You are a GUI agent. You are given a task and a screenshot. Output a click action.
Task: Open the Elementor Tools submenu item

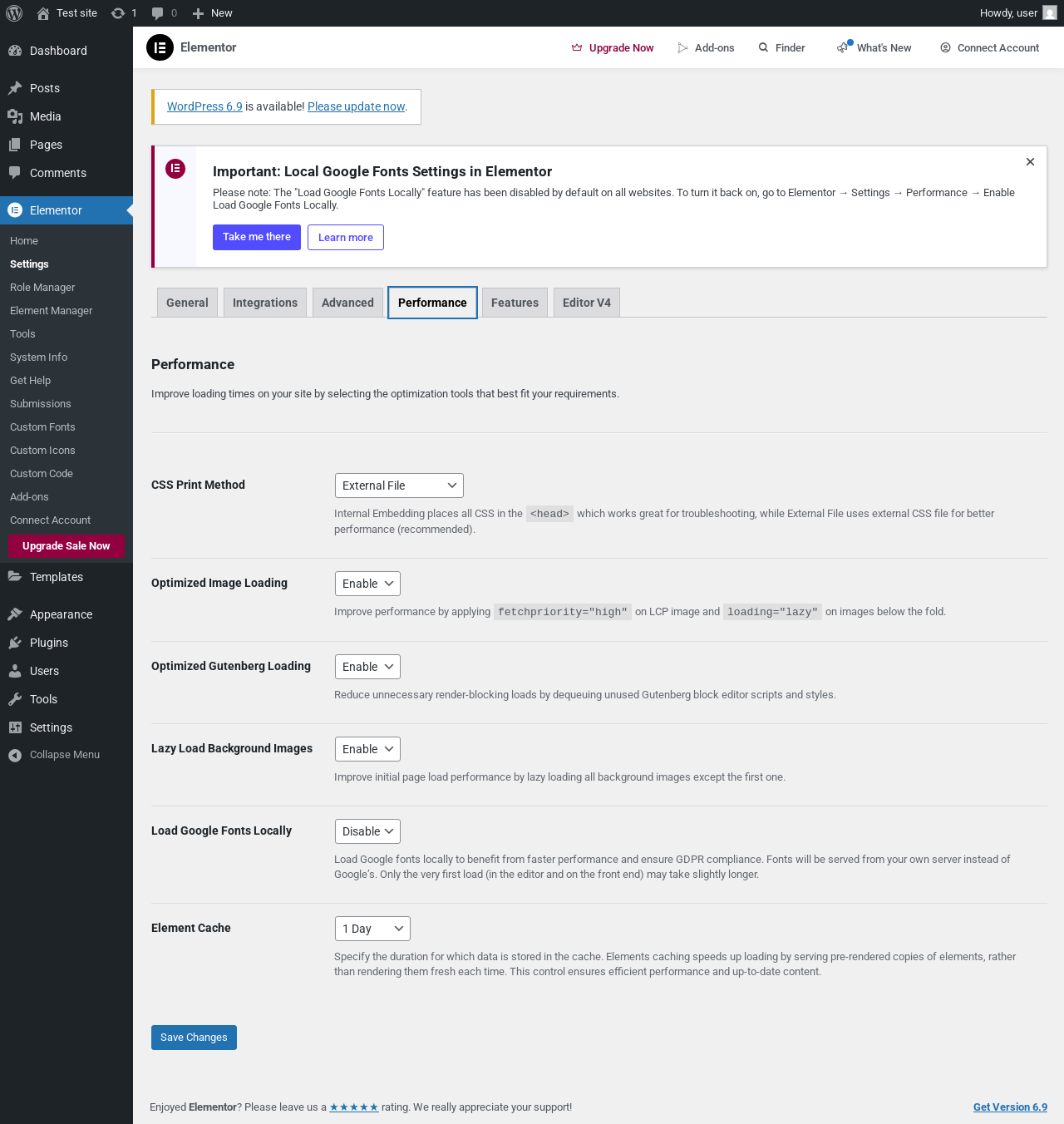pyautogui.click(x=22, y=334)
